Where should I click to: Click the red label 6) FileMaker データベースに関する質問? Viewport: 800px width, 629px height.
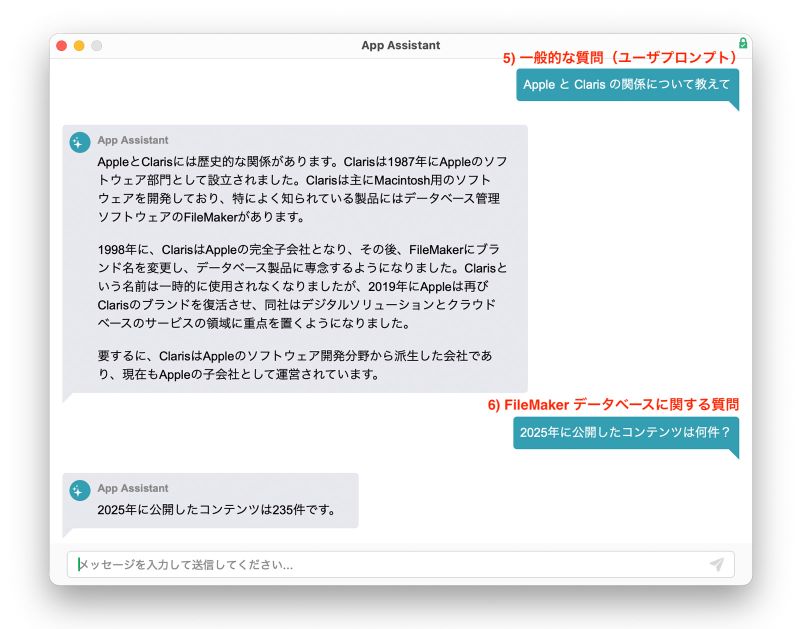(613, 405)
